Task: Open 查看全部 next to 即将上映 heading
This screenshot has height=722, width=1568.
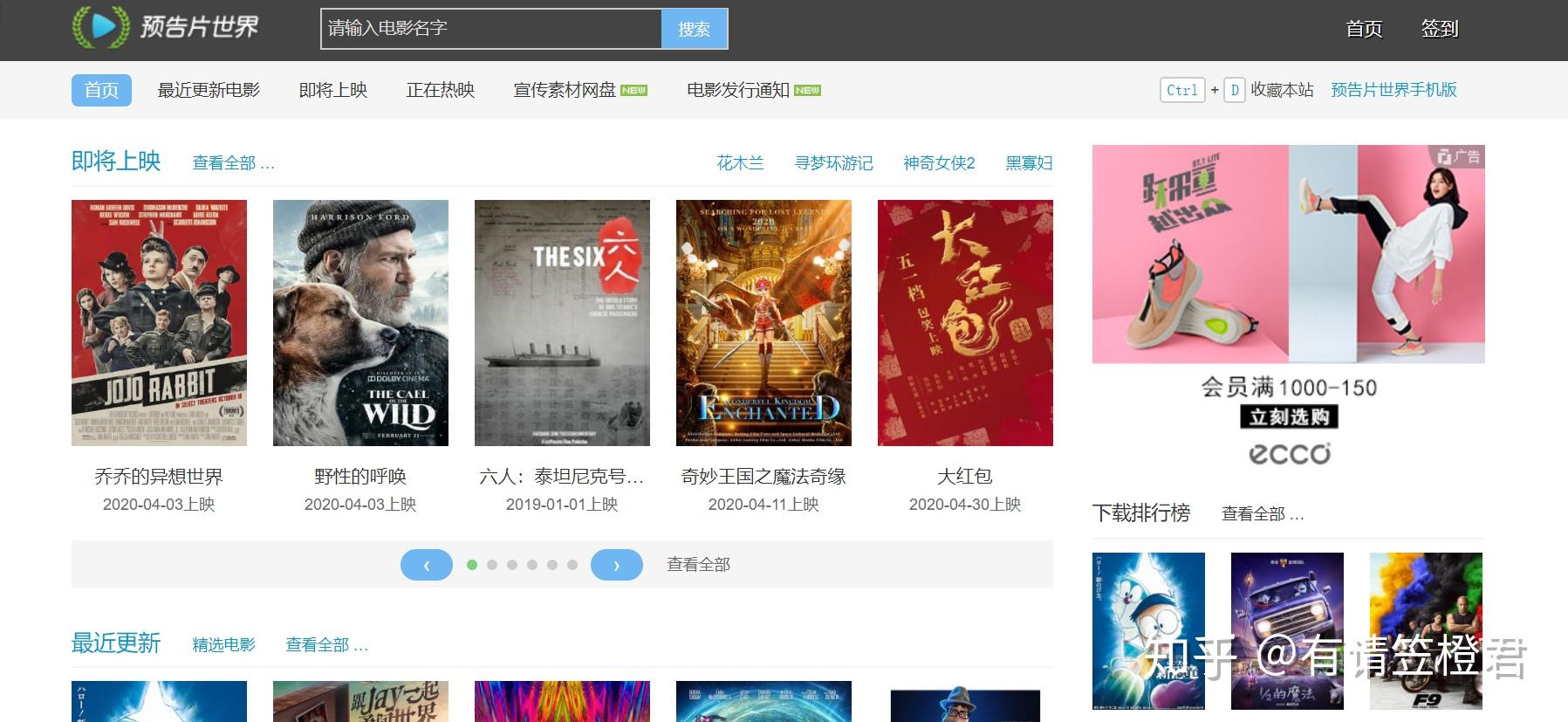Action: click(x=233, y=163)
